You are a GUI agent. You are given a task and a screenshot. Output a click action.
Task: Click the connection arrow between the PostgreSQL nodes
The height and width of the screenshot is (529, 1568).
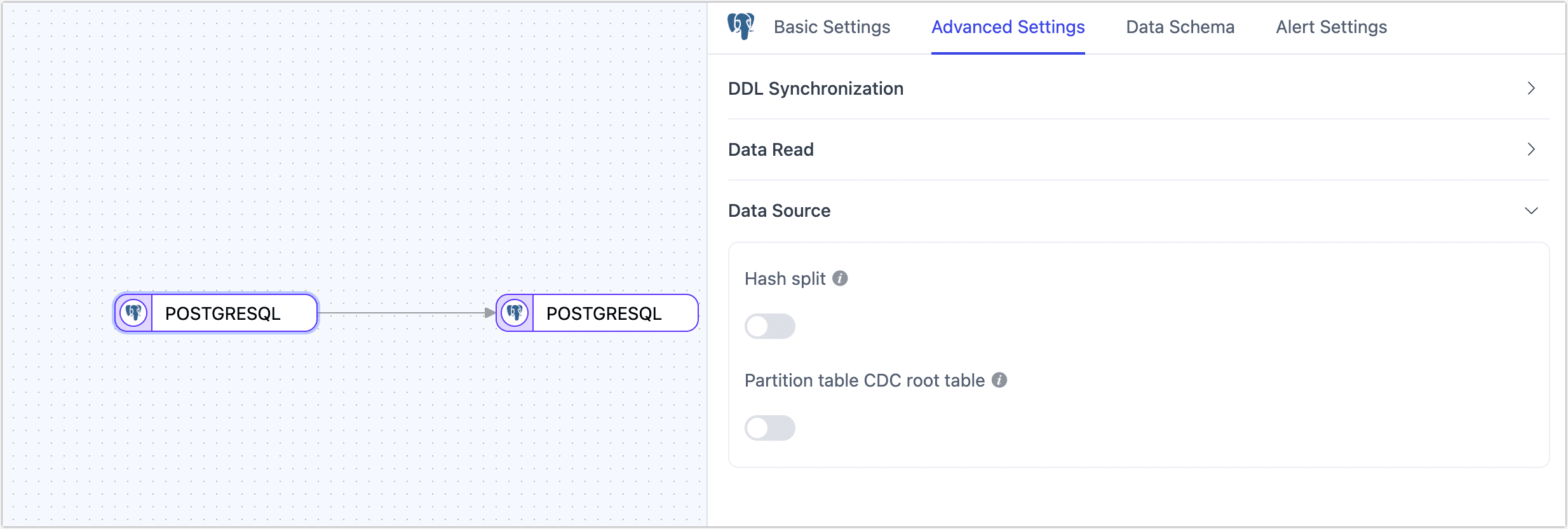(407, 312)
